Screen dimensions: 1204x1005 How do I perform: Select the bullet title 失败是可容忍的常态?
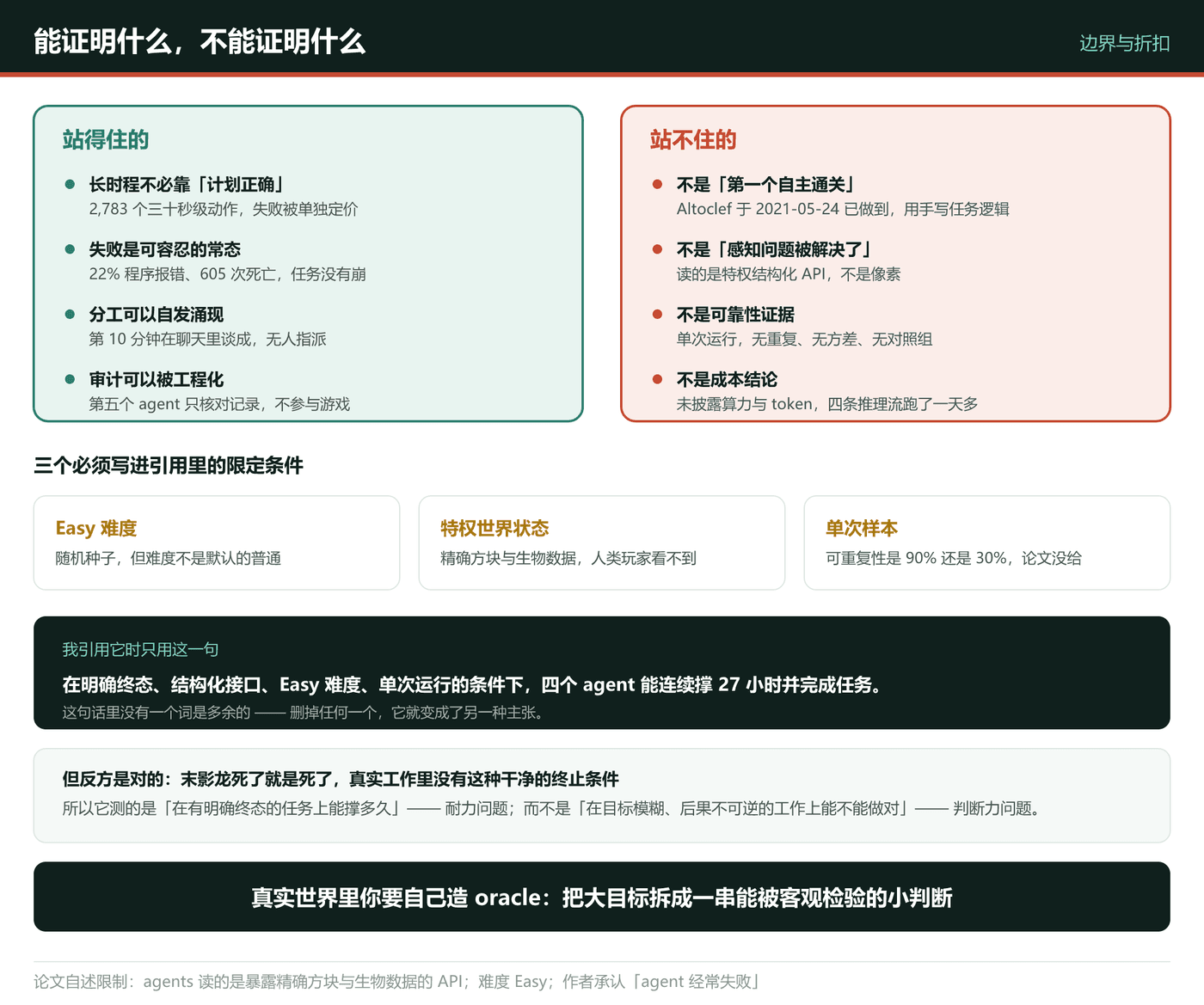coord(165,249)
